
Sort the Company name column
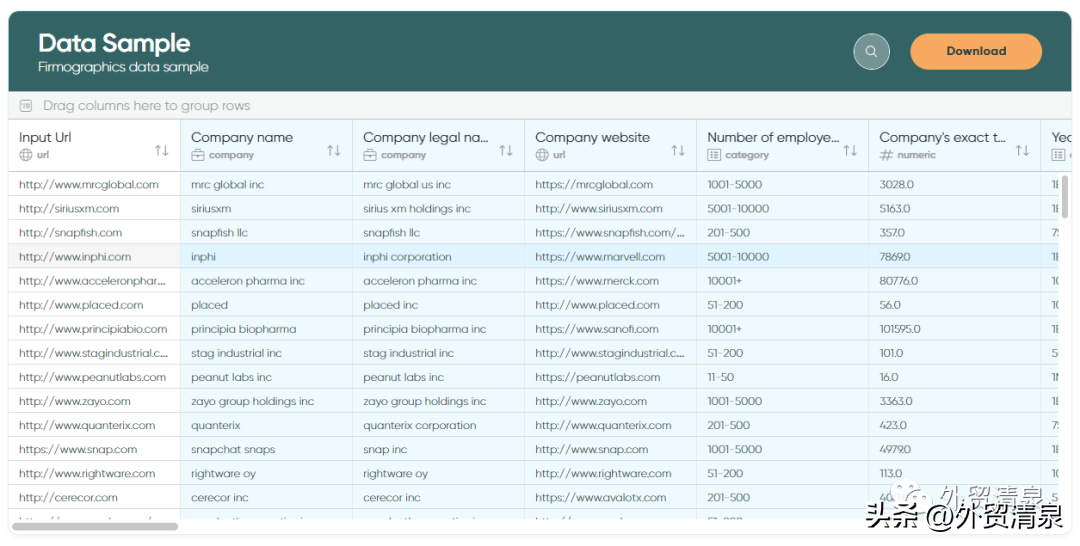[x=334, y=150]
